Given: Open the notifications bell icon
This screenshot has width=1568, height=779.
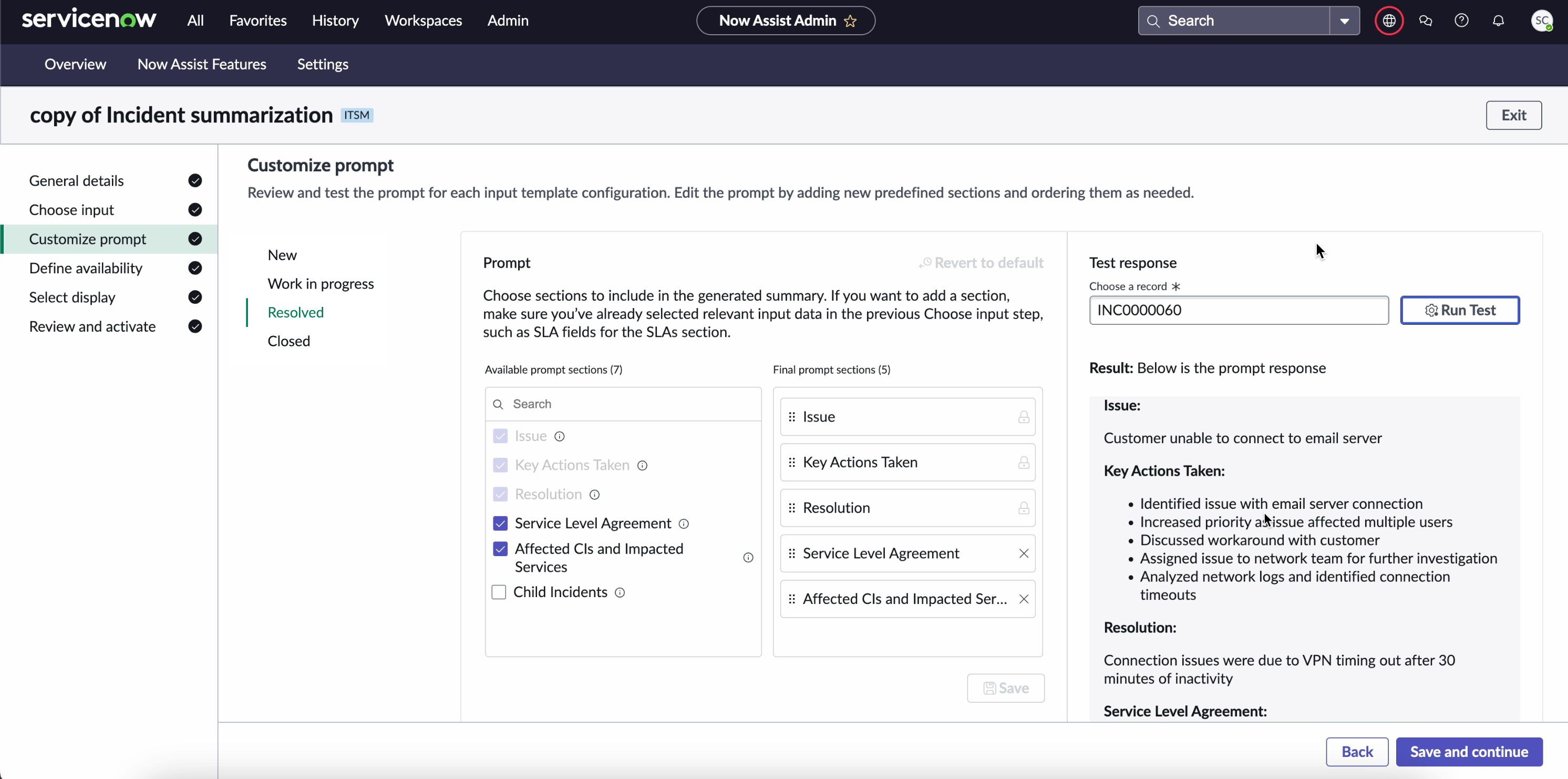Looking at the screenshot, I should (x=1498, y=20).
